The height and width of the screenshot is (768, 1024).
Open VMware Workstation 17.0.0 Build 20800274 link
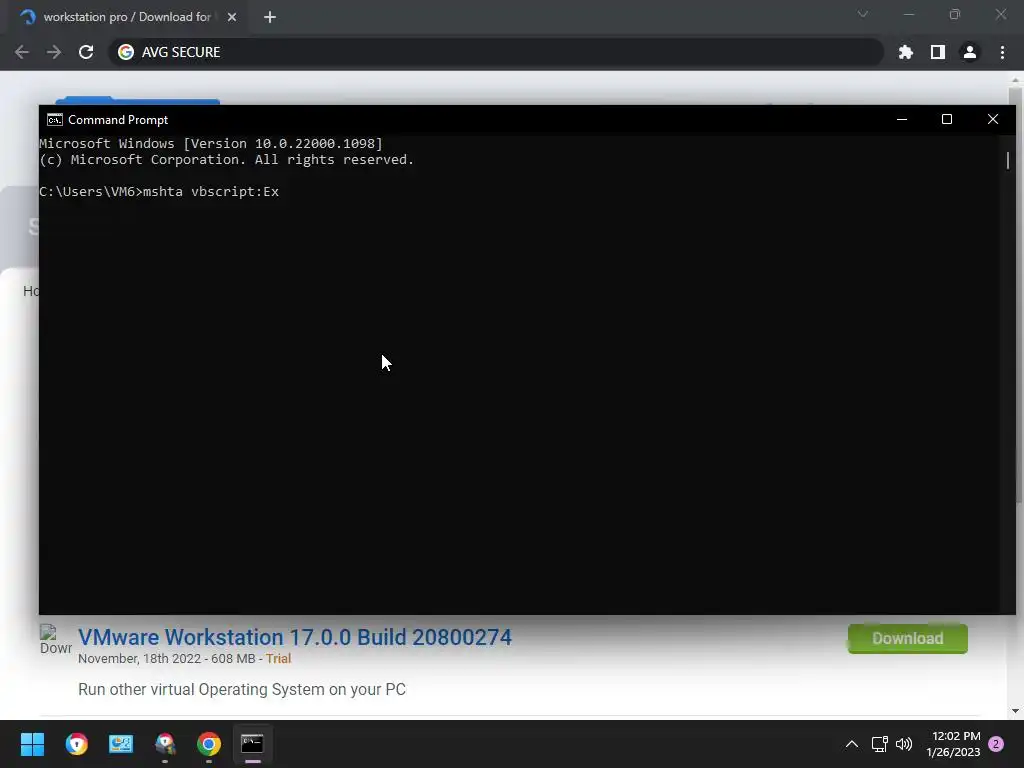click(x=295, y=637)
